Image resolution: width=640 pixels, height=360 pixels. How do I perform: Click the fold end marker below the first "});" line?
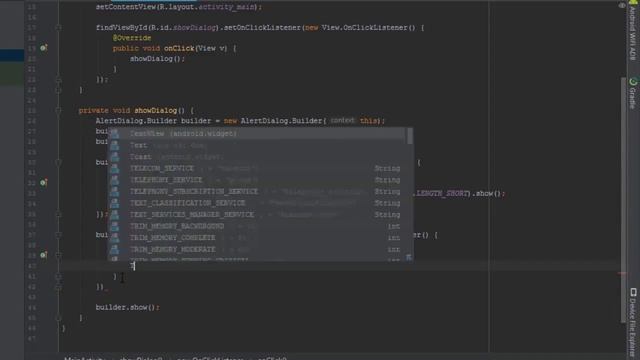[x=58, y=90]
